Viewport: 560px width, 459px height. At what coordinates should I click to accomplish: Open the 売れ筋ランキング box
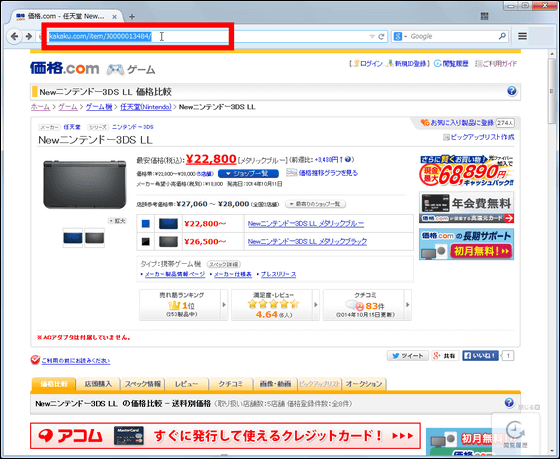183,305
